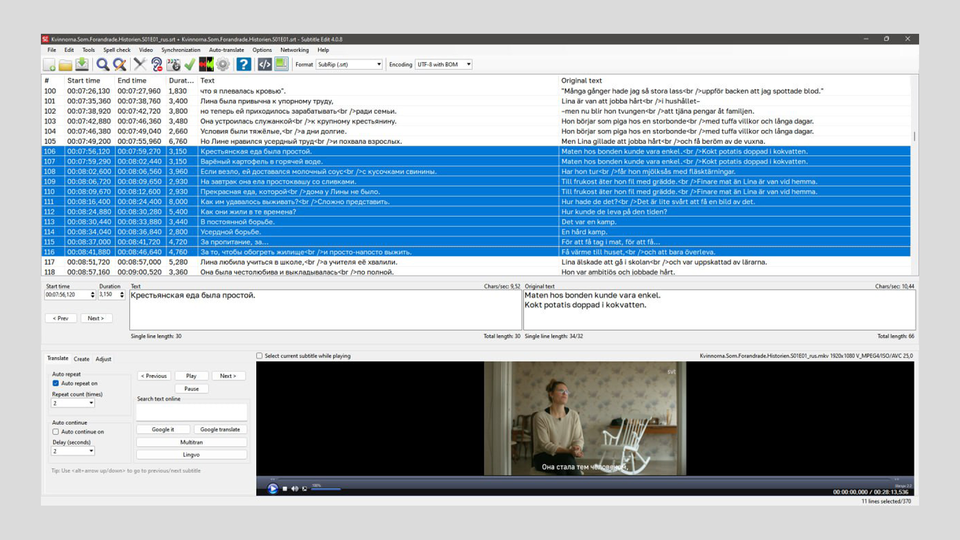Click the Start time spinner arrows
The image size is (960, 540).
[x=92, y=294]
